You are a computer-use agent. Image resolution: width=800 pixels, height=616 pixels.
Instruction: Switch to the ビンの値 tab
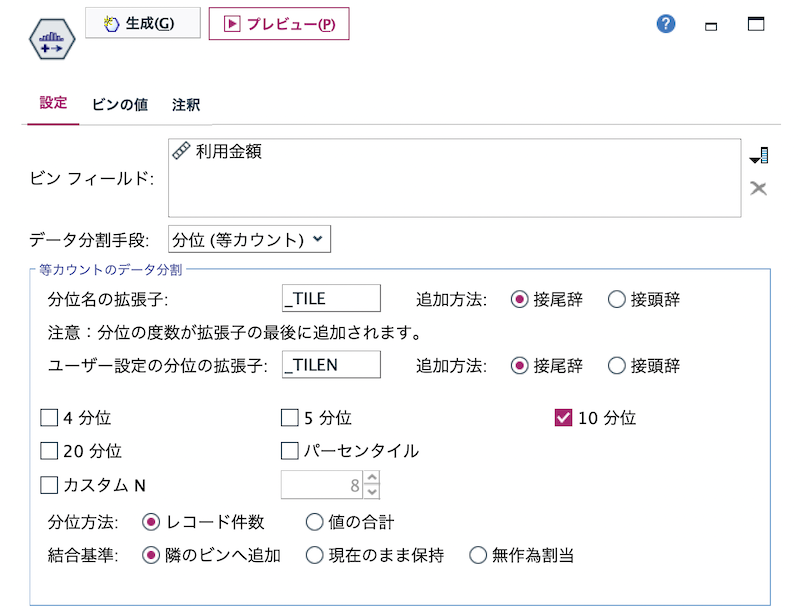click(122, 104)
